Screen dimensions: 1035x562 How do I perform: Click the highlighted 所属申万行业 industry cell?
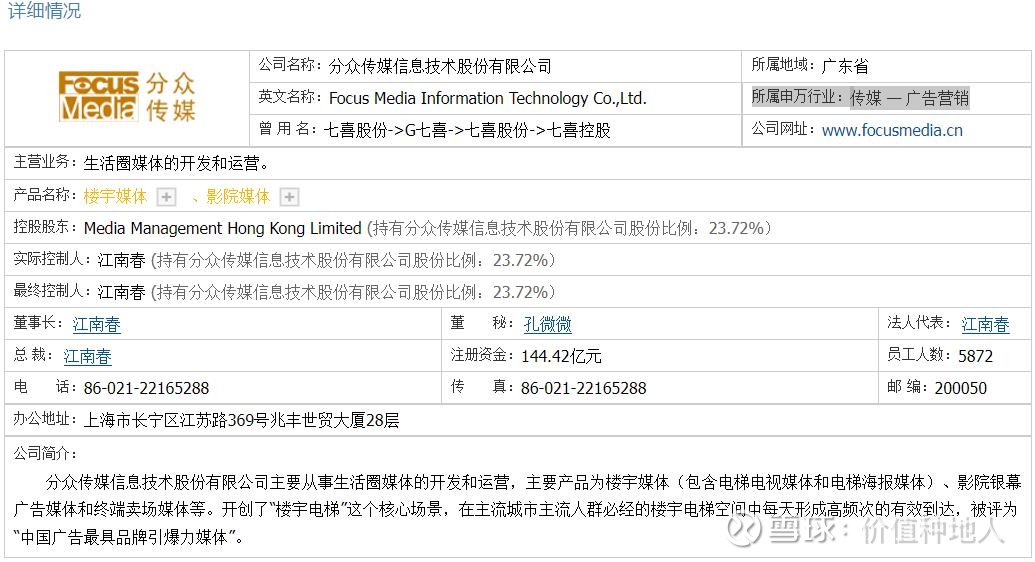(860, 98)
